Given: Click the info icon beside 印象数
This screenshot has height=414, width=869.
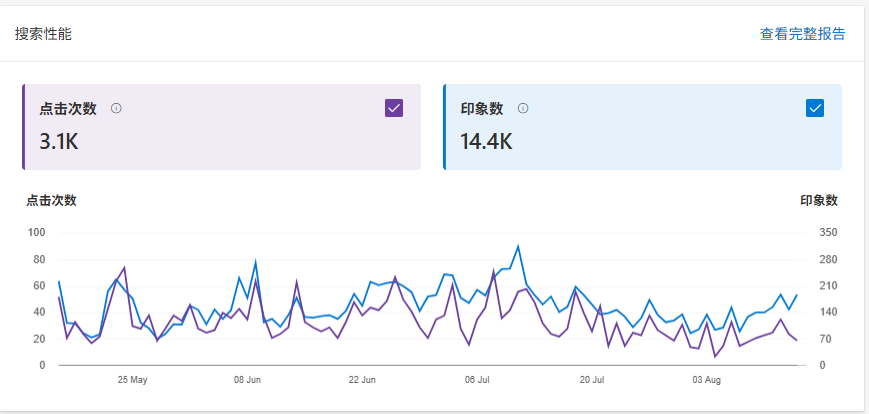Looking at the screenshot, I should coord(523,108).
